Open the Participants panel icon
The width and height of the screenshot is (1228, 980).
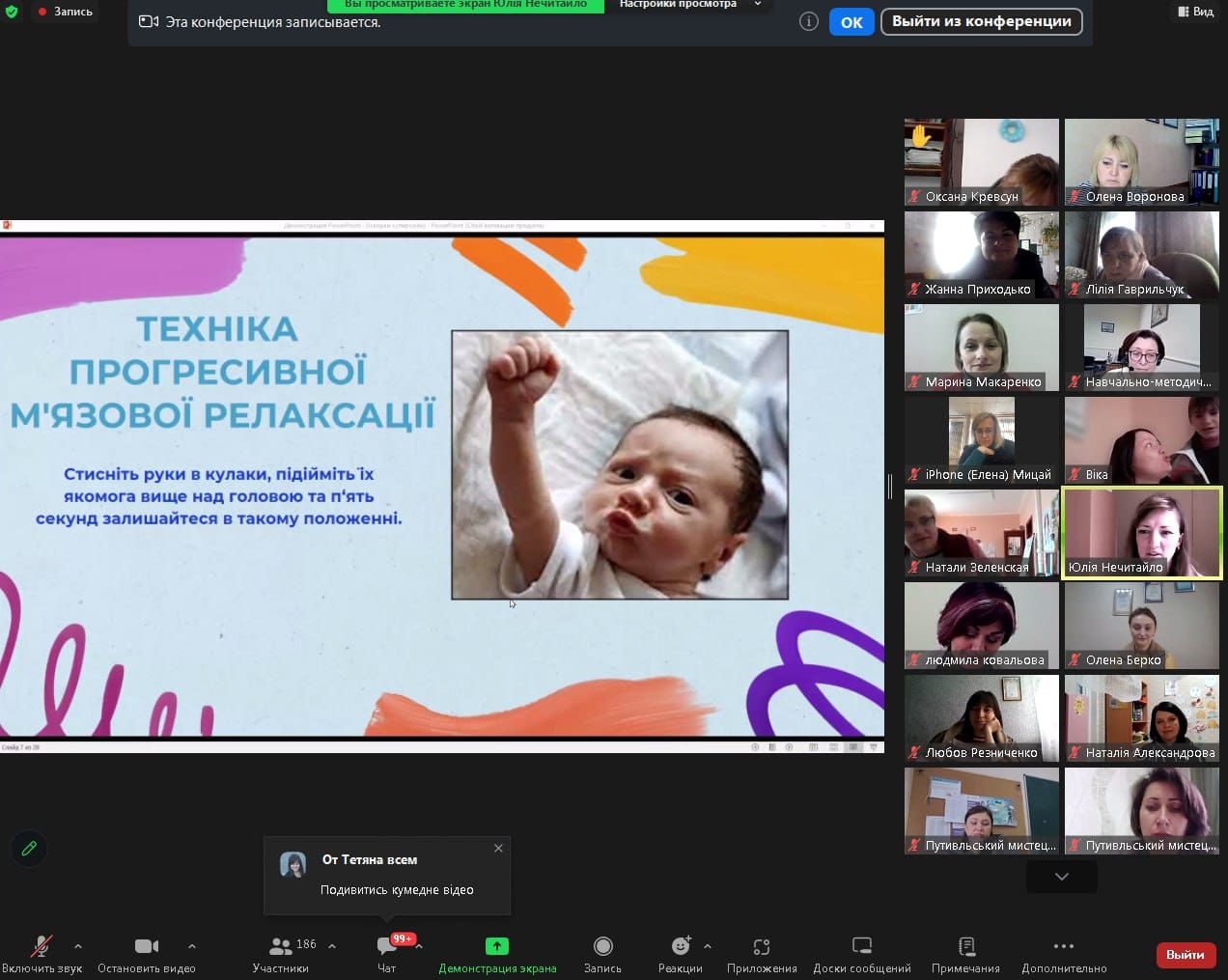[x=281, y=946]
